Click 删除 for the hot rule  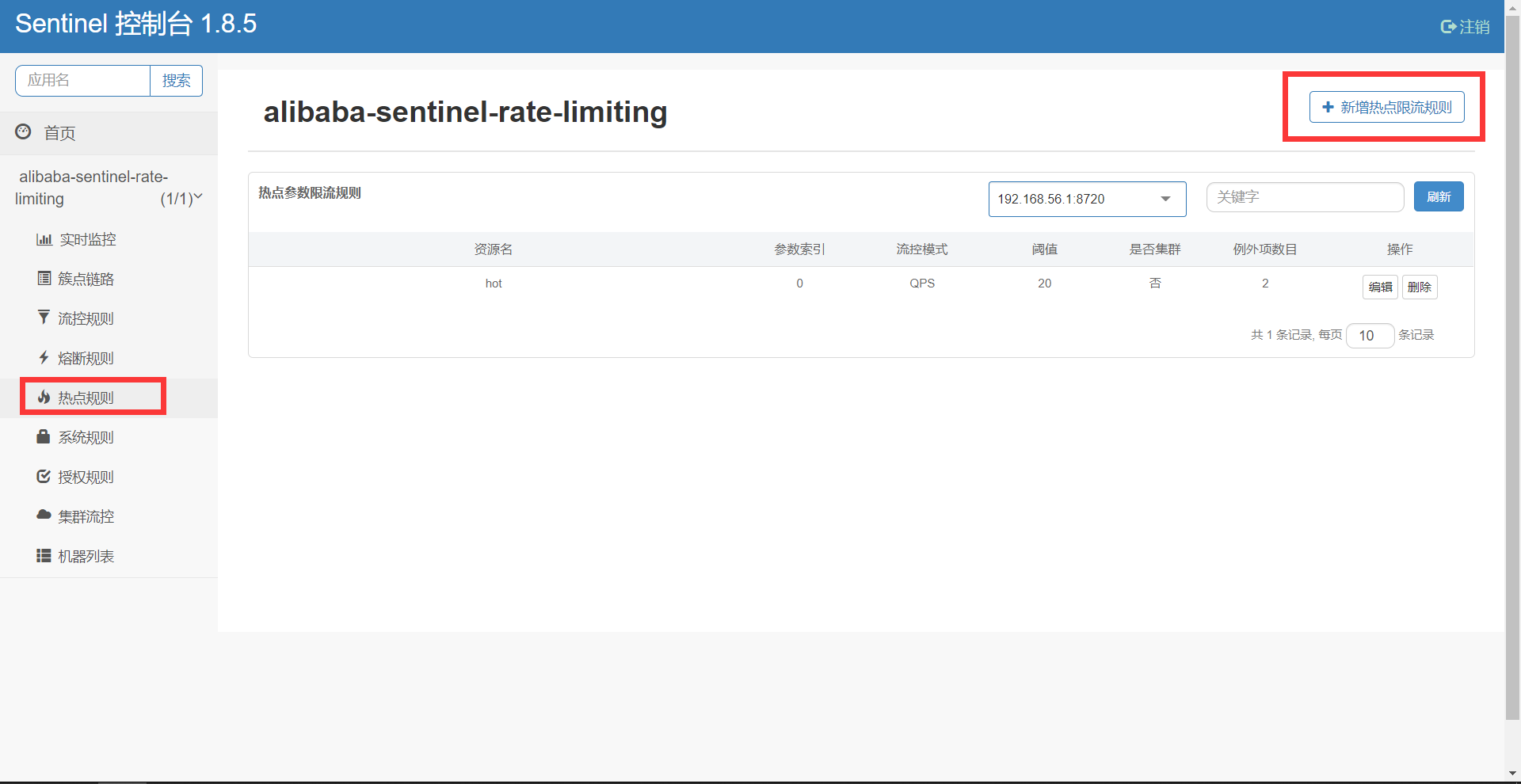click(1420, 287)
